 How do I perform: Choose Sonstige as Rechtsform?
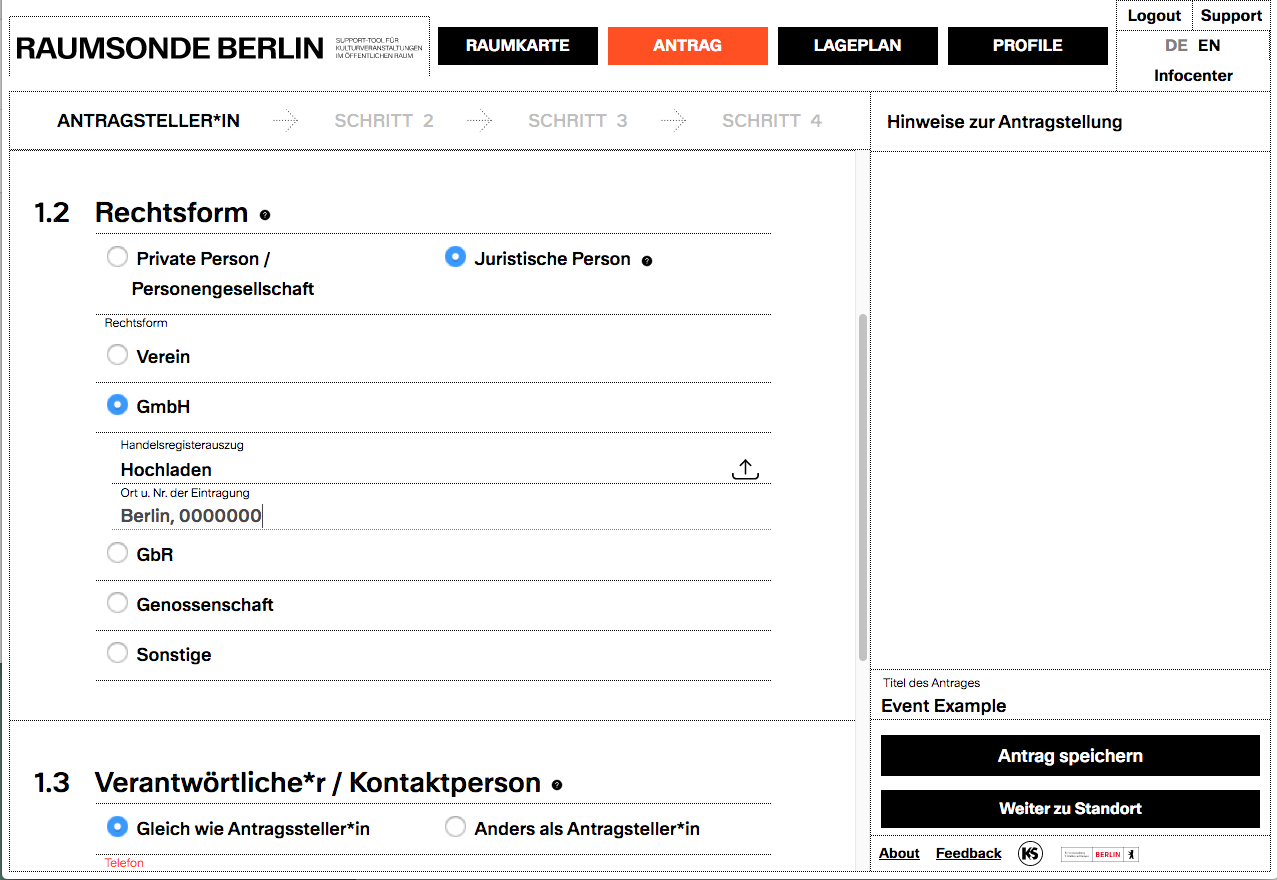(118, 653)
